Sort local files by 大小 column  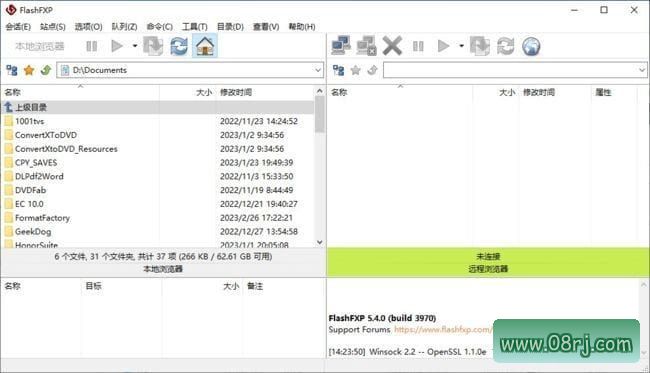[x=188, y=92]
